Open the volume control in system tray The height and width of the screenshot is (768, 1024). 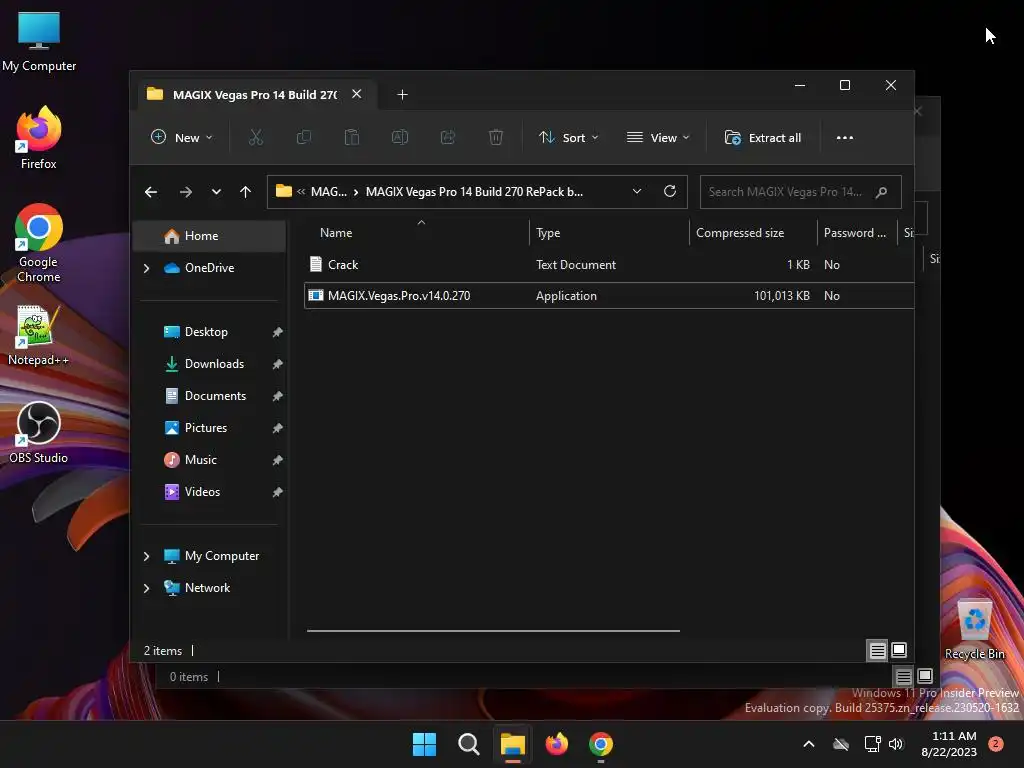(x=896, y=744)
